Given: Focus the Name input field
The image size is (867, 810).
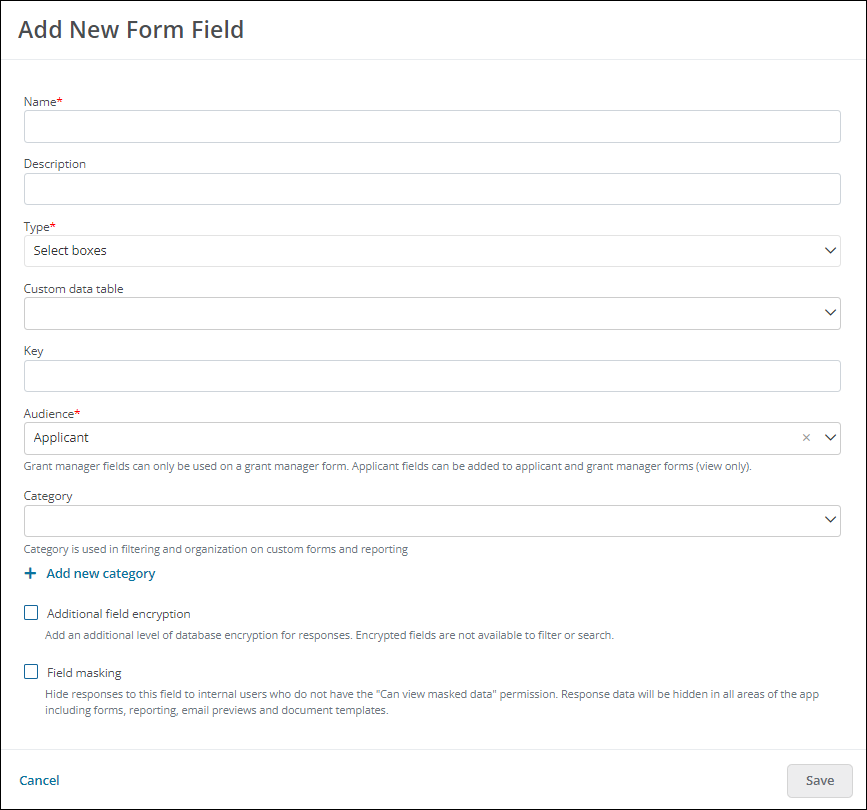Looking at the screenshot, I should click(432, 127).
